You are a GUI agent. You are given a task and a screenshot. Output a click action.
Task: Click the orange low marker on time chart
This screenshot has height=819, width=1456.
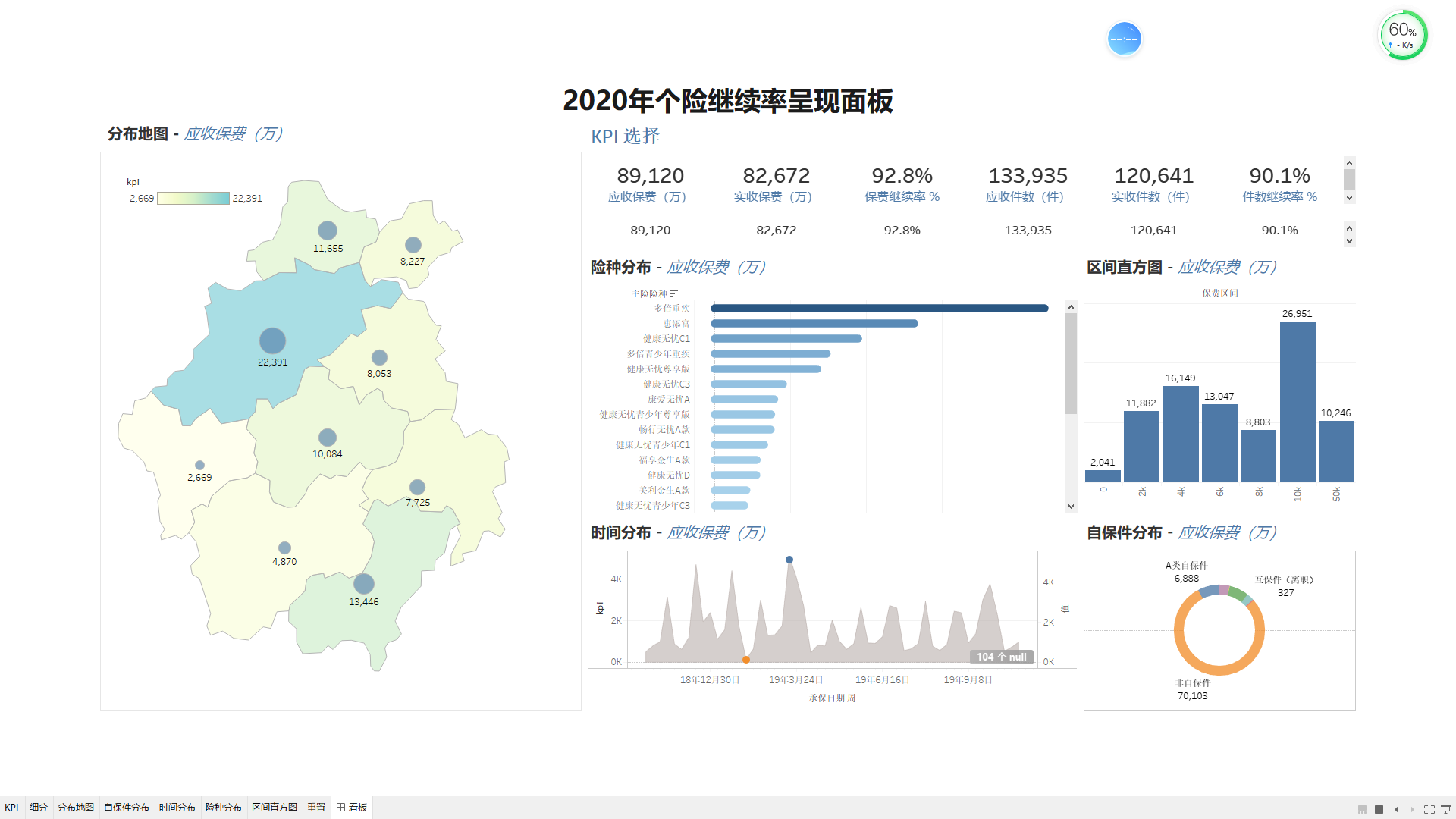pyautogui.click(x=746, y=660)
